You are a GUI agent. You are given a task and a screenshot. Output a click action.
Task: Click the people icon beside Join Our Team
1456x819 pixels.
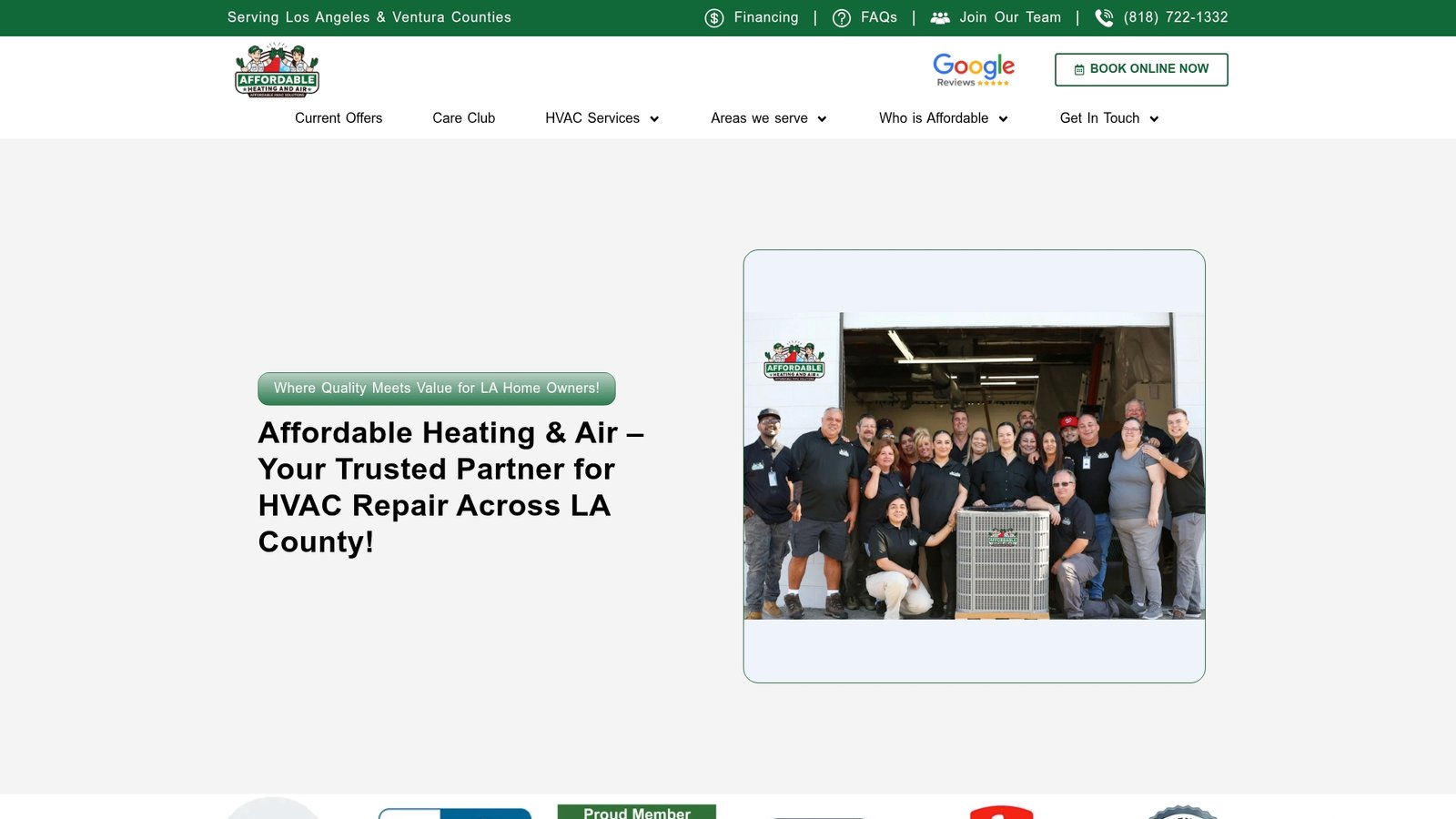(x=940, y=18)
